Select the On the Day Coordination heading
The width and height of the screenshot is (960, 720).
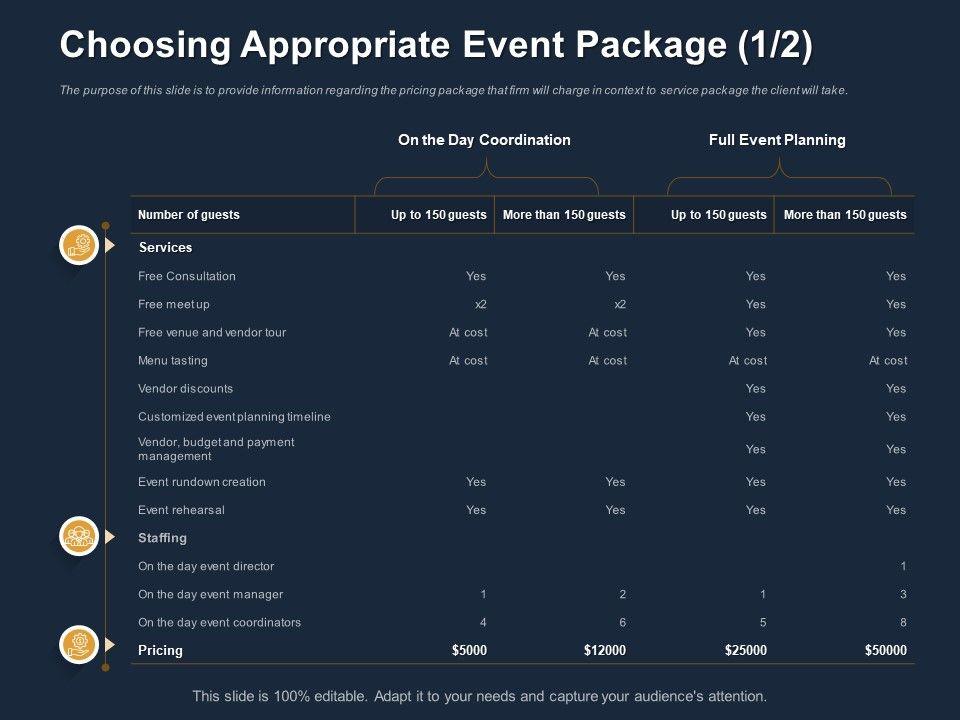coord(484,140)
